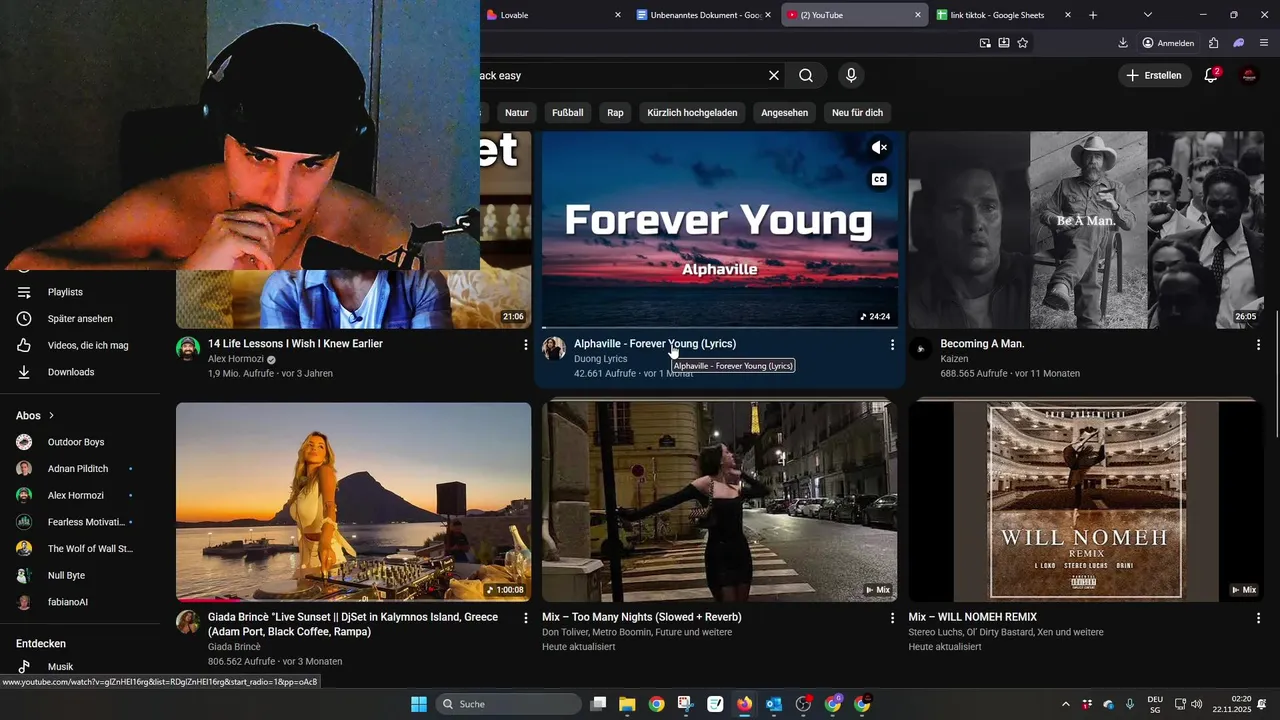Open Windows Start menu
The height and width of the screenshot is (720, 1280).
click(419, 704)
